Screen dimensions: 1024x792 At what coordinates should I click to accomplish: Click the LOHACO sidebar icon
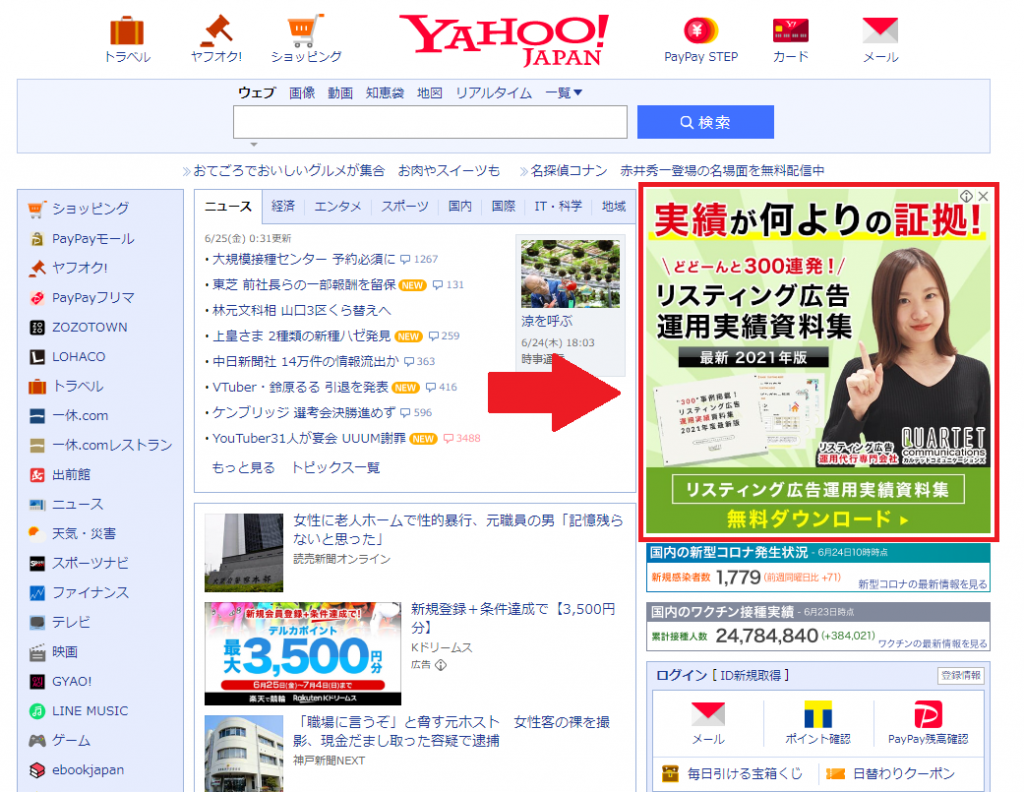pyautogui.click(x=37, y=356)
